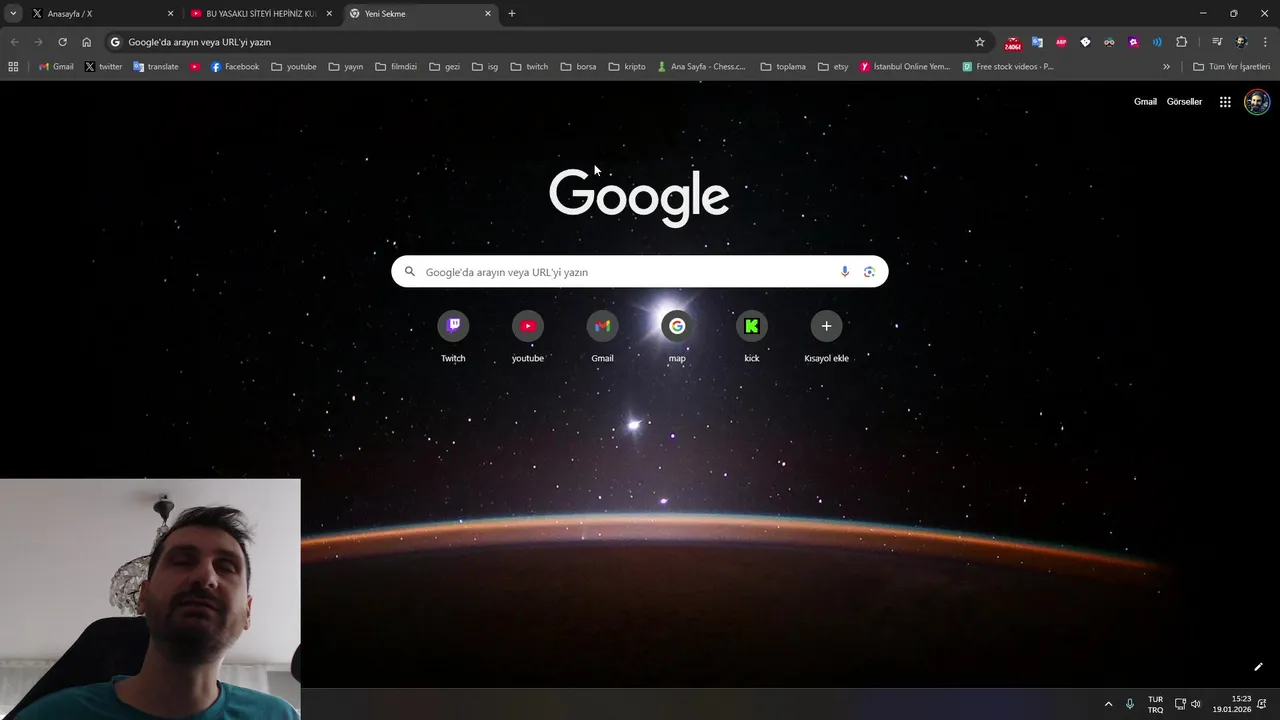Open the Facebook bookmark
The image size is (1280, 720).
point(235,67)
